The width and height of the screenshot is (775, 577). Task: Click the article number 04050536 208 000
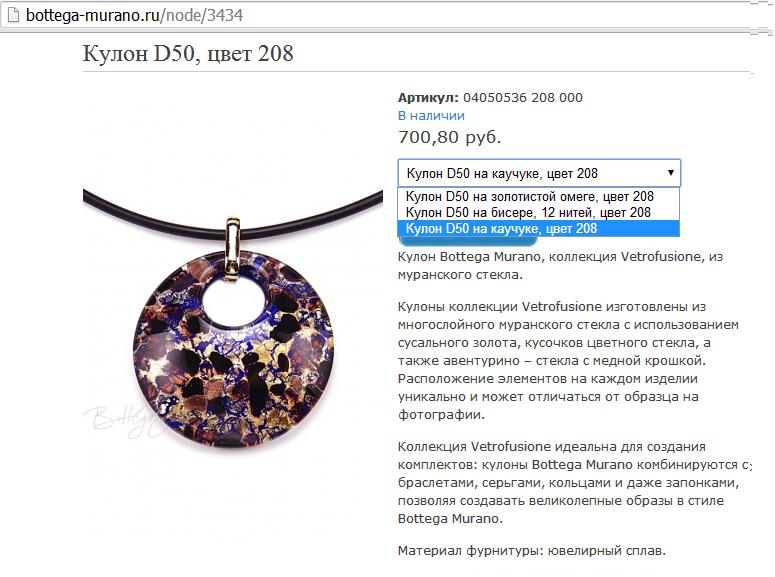point(523,97)
